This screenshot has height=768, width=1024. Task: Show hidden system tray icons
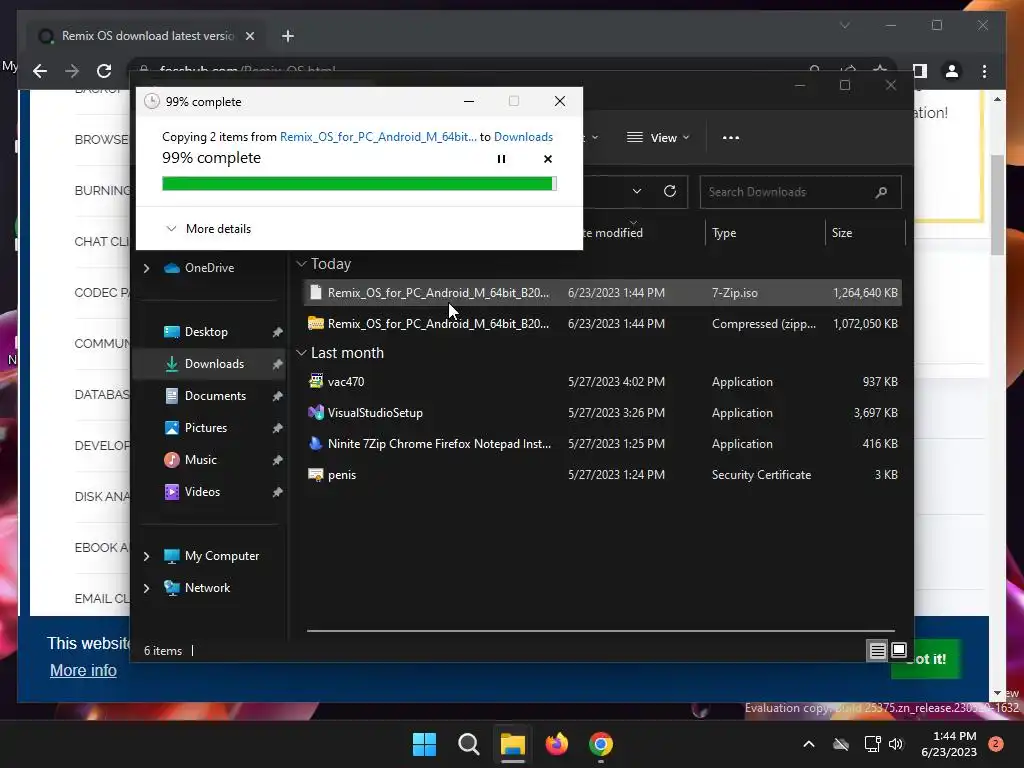(x=808, y=744)
